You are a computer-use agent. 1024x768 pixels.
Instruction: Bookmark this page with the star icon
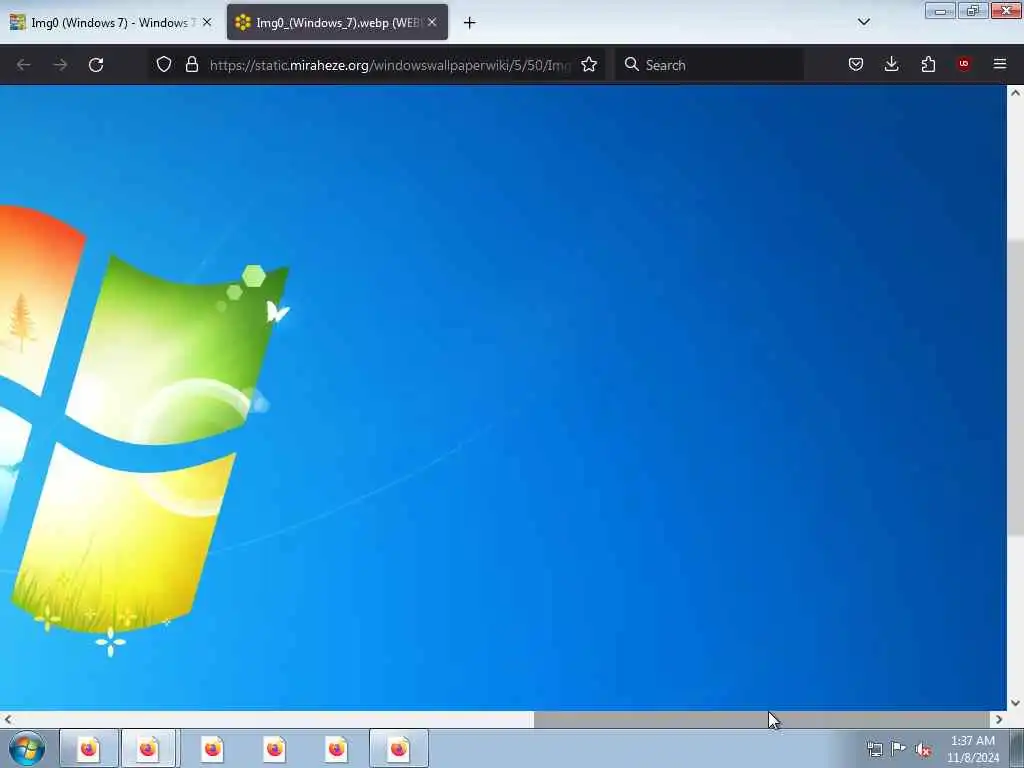(589, 65)
